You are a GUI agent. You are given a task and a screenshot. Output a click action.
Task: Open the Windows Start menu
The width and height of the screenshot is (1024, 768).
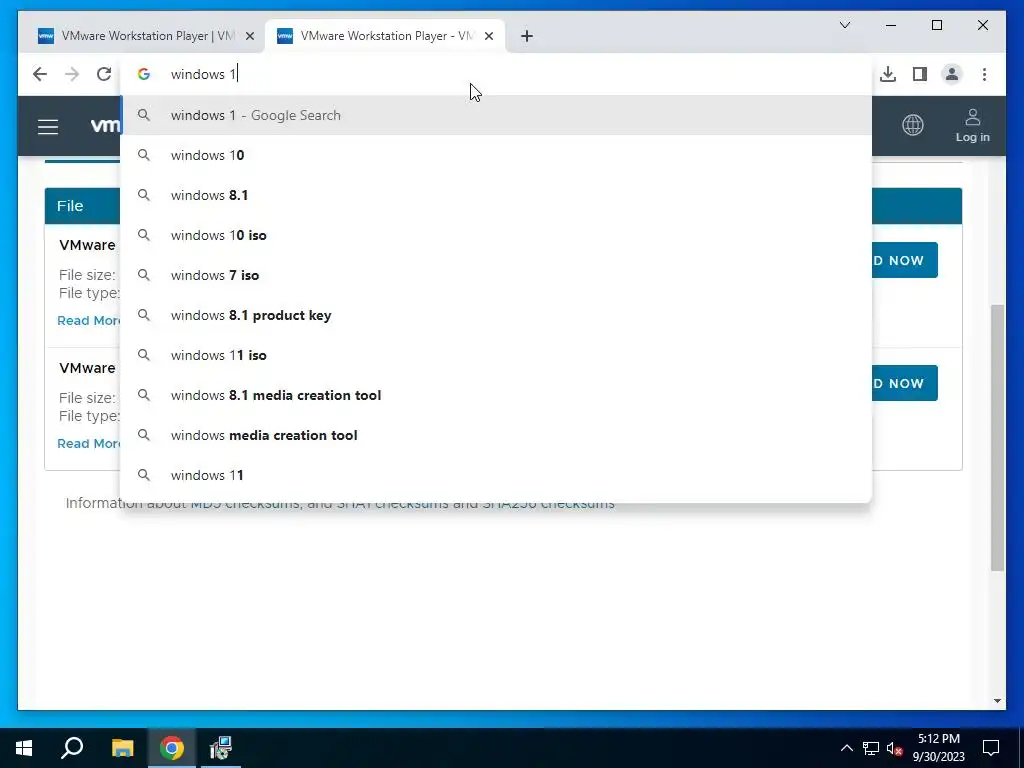(24, 748)
